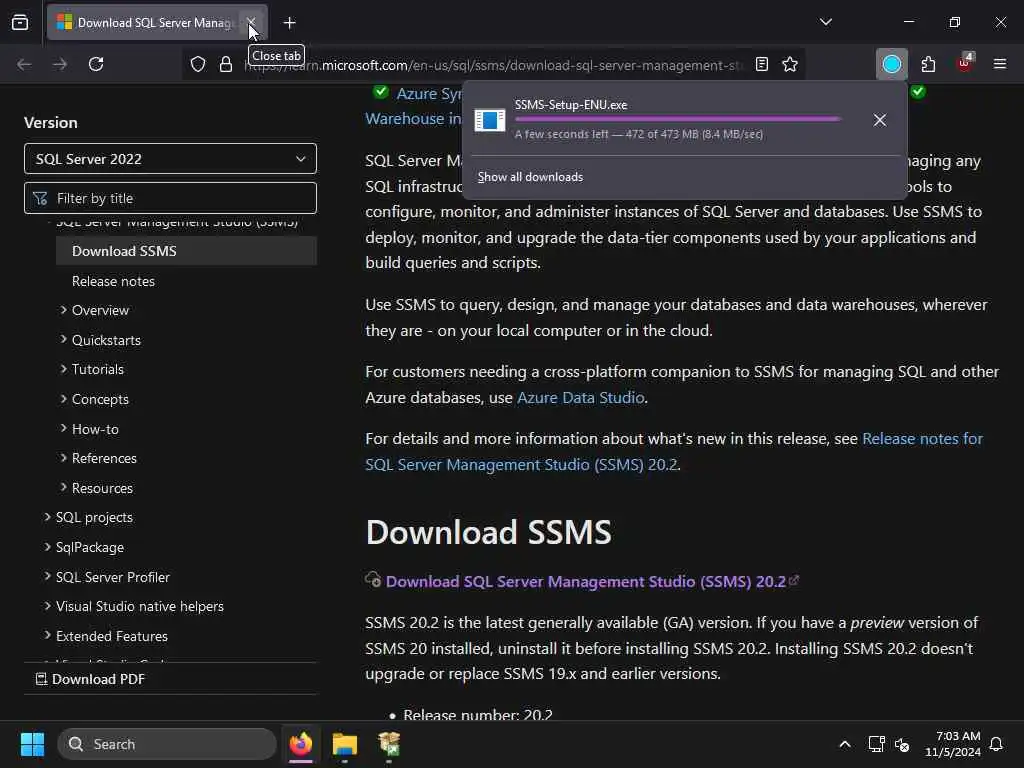The width and height of the screenshot is (1024, 768).
Task: Expand the Extended Features node
Action: coord(47,635)
